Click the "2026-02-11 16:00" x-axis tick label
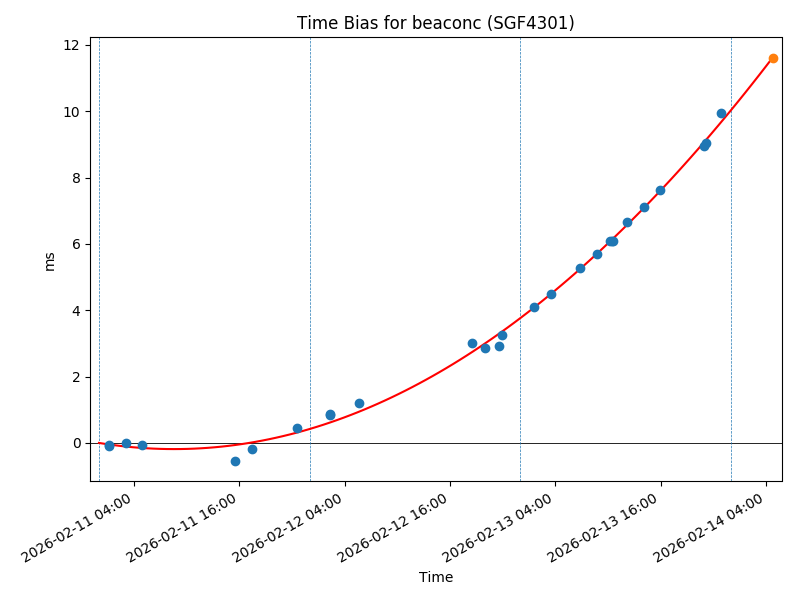The width and height of the screenshot is (800, 600). (x=184, y=526)
